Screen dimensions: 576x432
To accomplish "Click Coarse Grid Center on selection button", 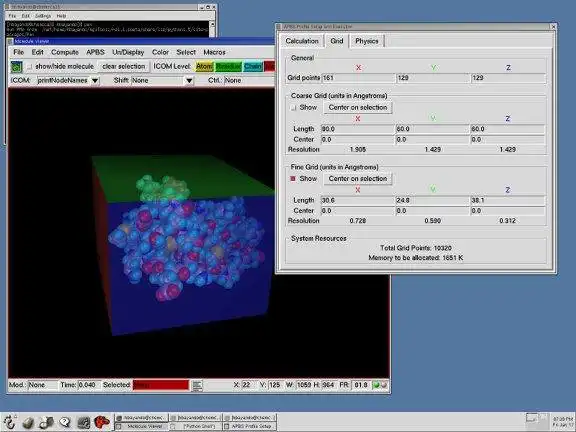I will 358,108.
